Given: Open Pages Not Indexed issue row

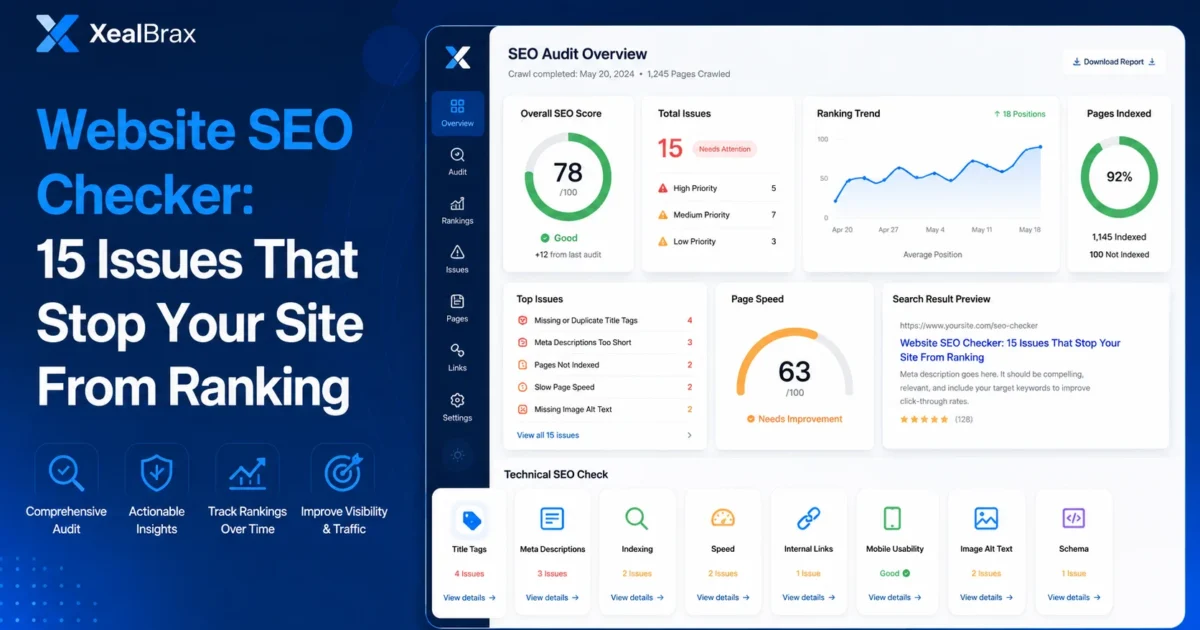Looking at the screenshot, I should [x=605, y=365].
